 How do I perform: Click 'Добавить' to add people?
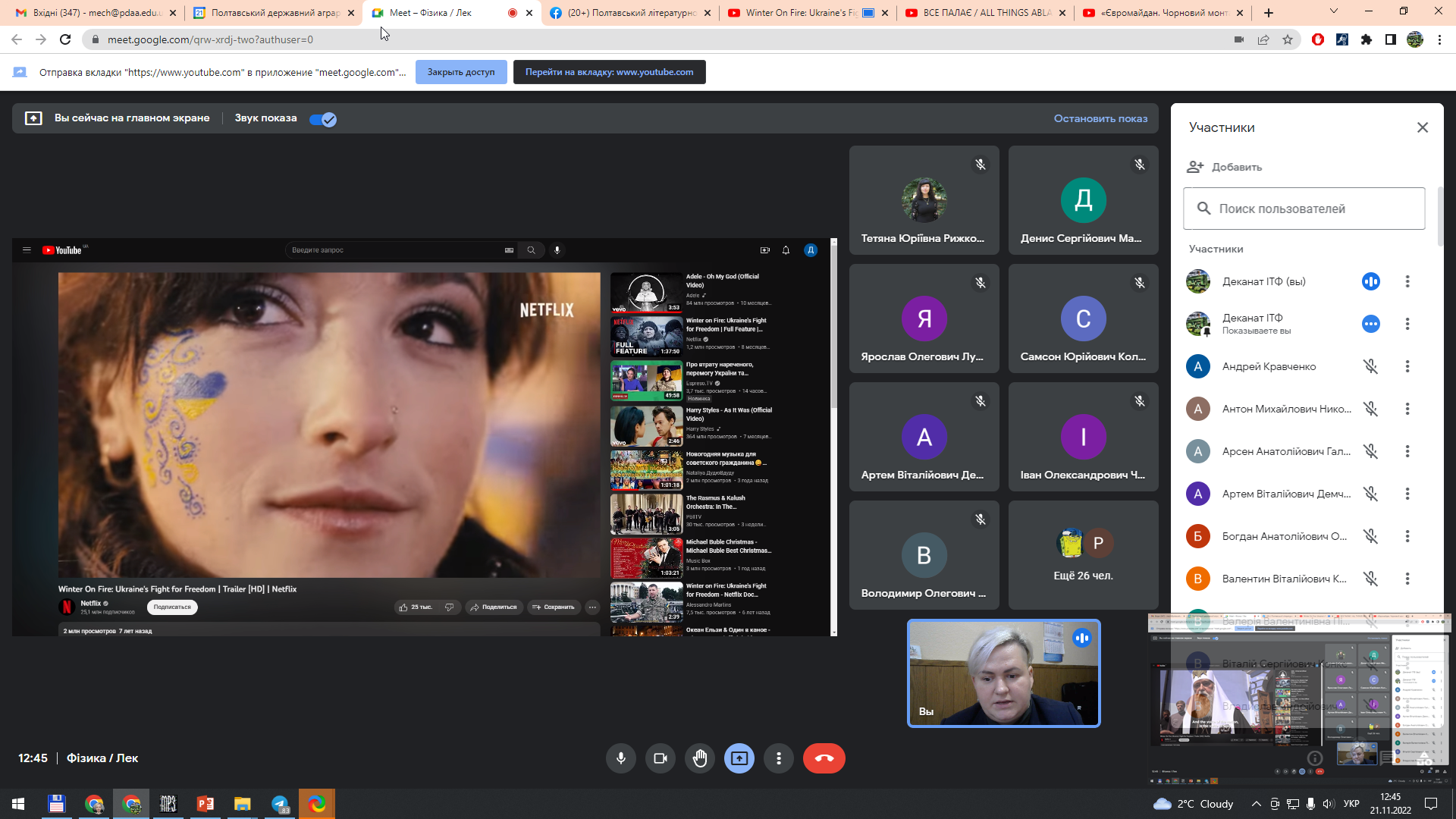coord(1225,167)
